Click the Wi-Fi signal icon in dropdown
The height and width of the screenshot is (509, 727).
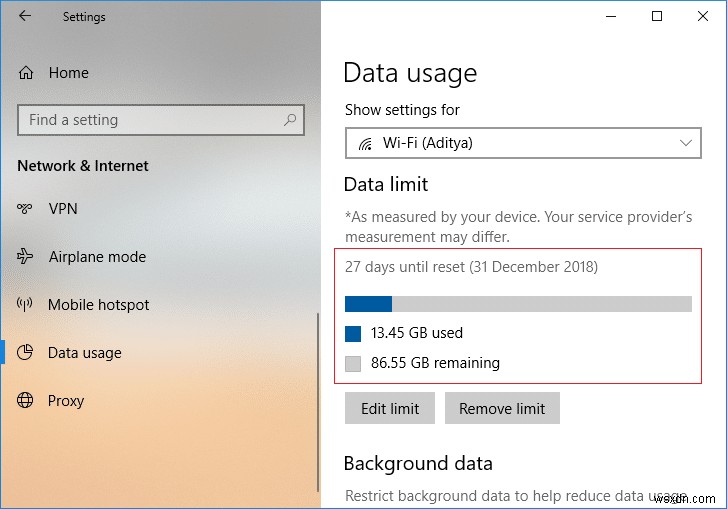coord(366,143)
